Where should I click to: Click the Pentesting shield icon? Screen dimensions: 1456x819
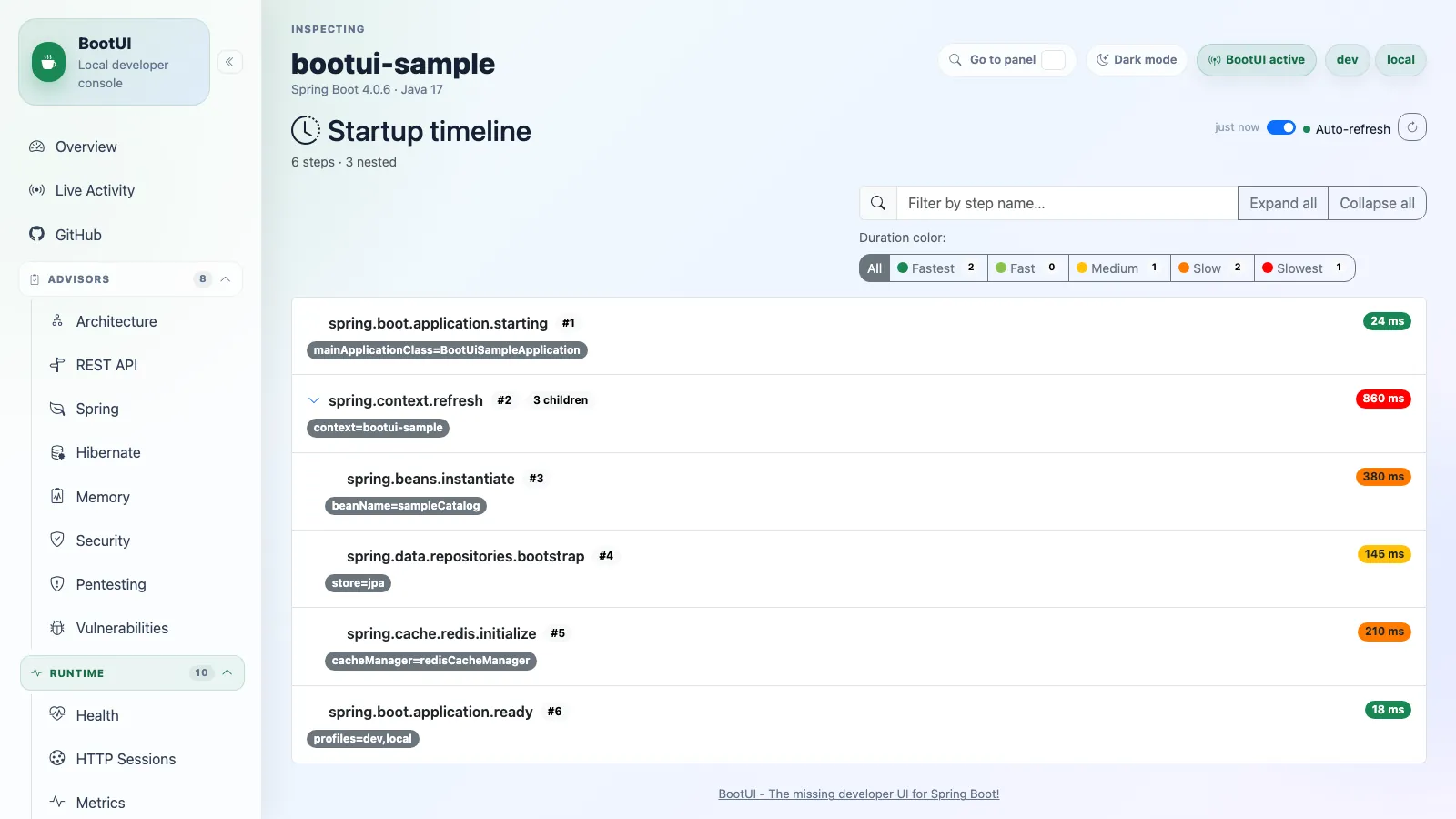tap(57, 583)
